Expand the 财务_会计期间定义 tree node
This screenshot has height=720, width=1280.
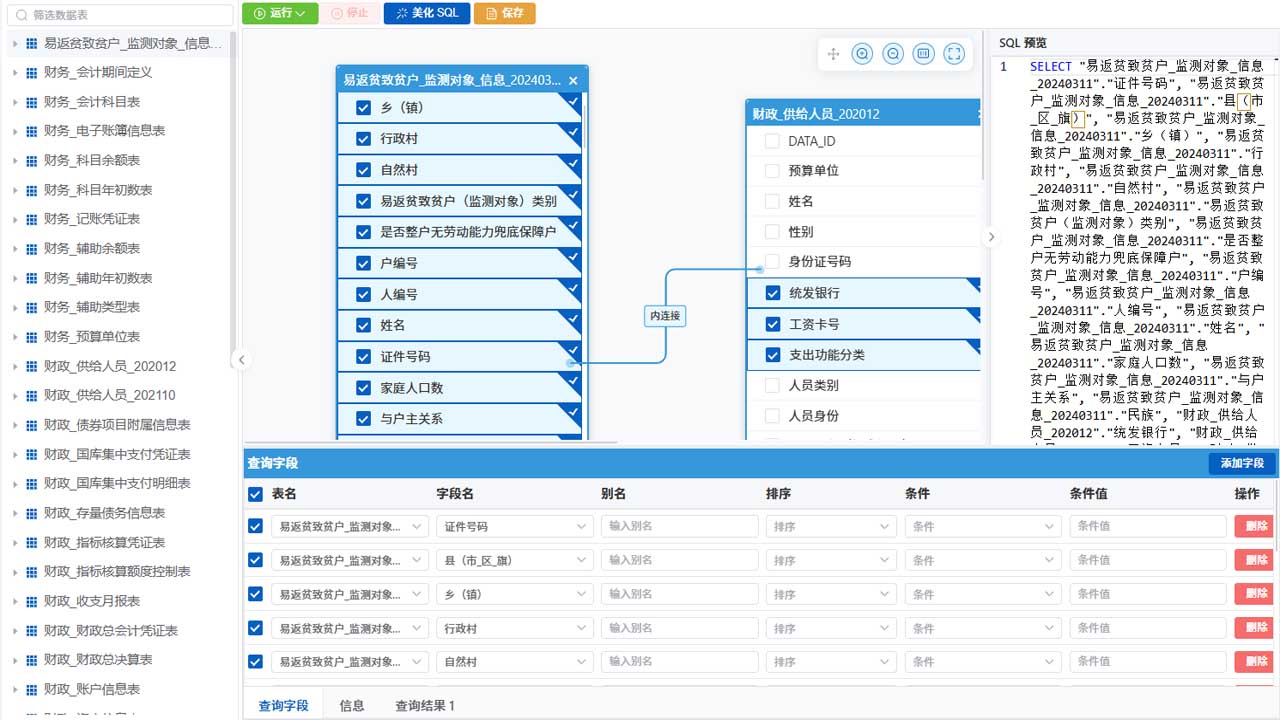coord(15,73)
